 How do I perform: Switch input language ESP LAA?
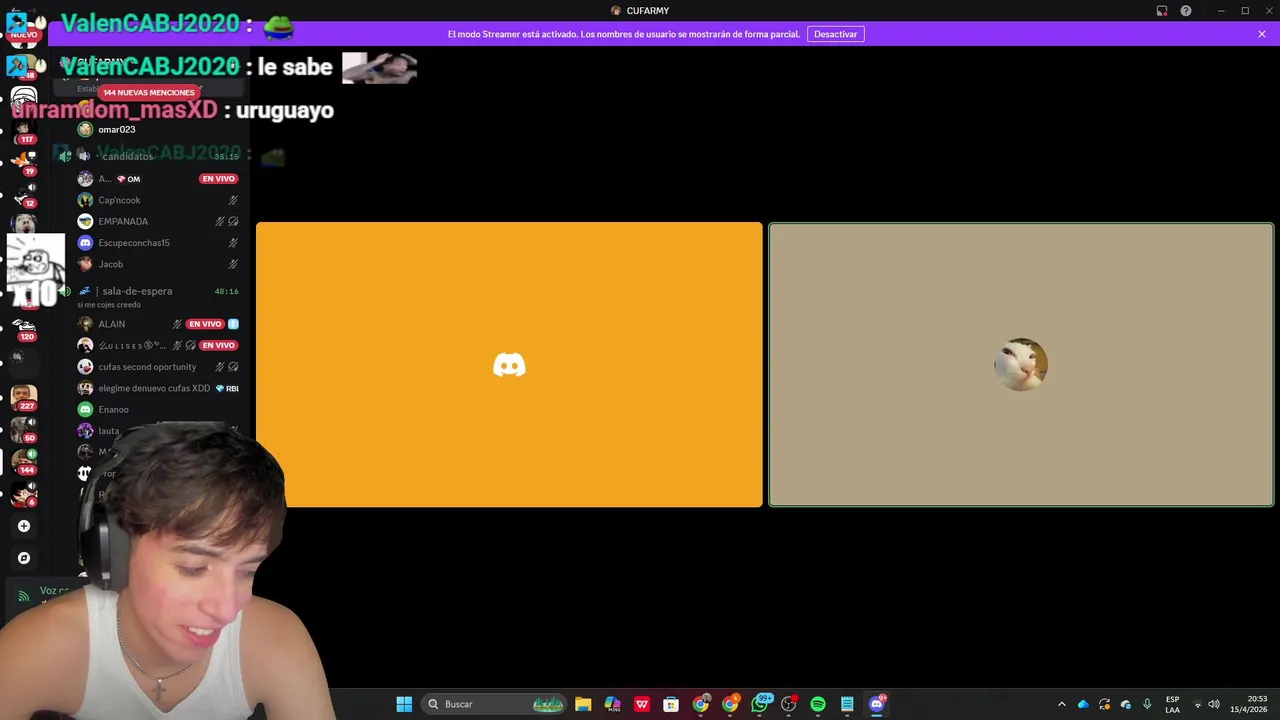pyautogui.click(x=1172, y=704)
